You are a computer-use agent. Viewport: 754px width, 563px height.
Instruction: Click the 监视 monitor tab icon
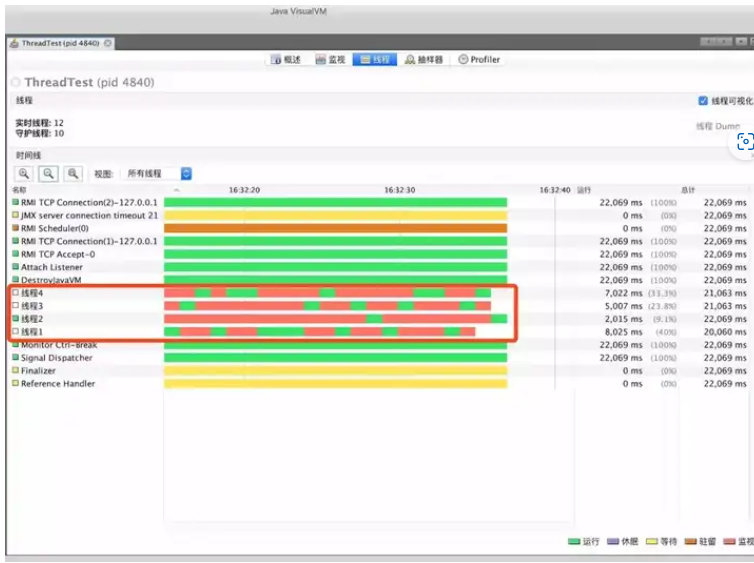click(321, 60)
